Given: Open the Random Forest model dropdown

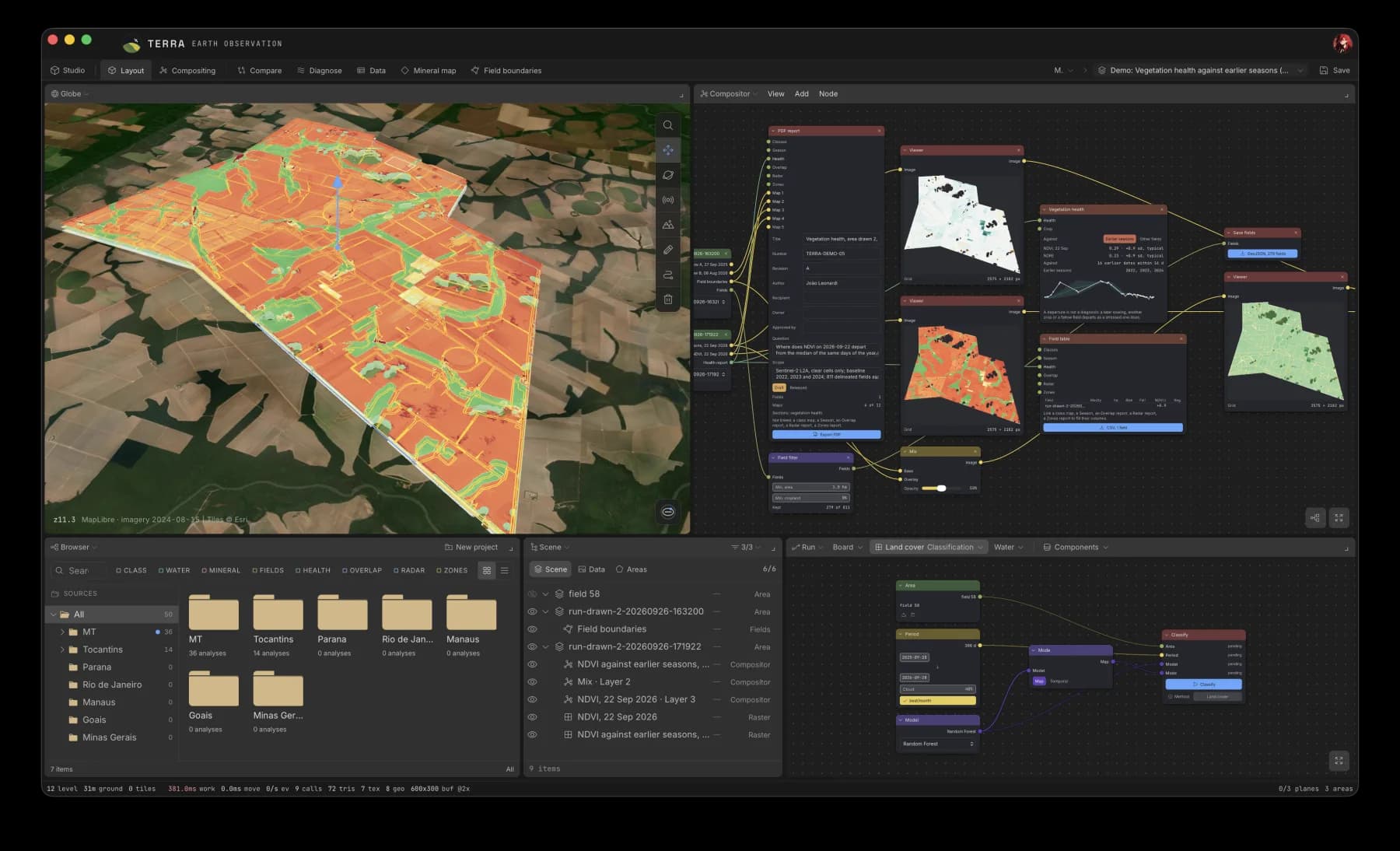Looking at the screenshot, I should pyautogui.click(x=937, y=744).
